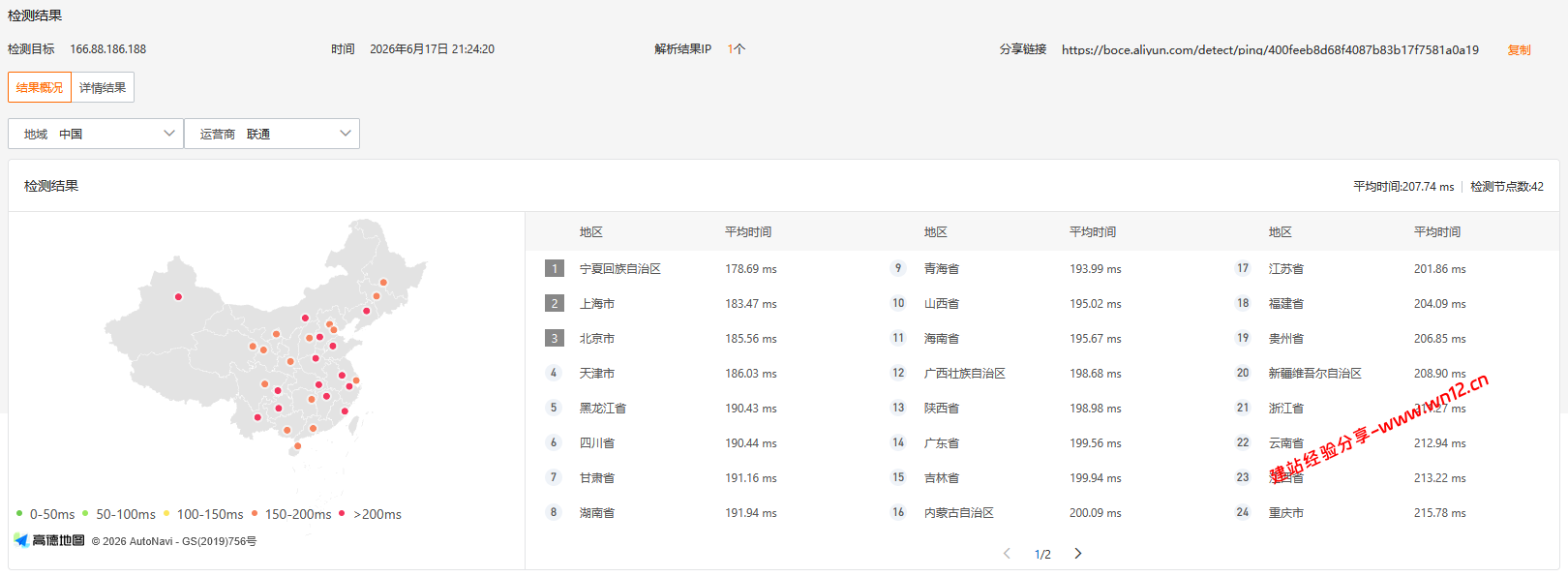The width and height of the screenshot is (1568, 577).
Task: Click 青海省 in the results table
Action: coord(942,269)
